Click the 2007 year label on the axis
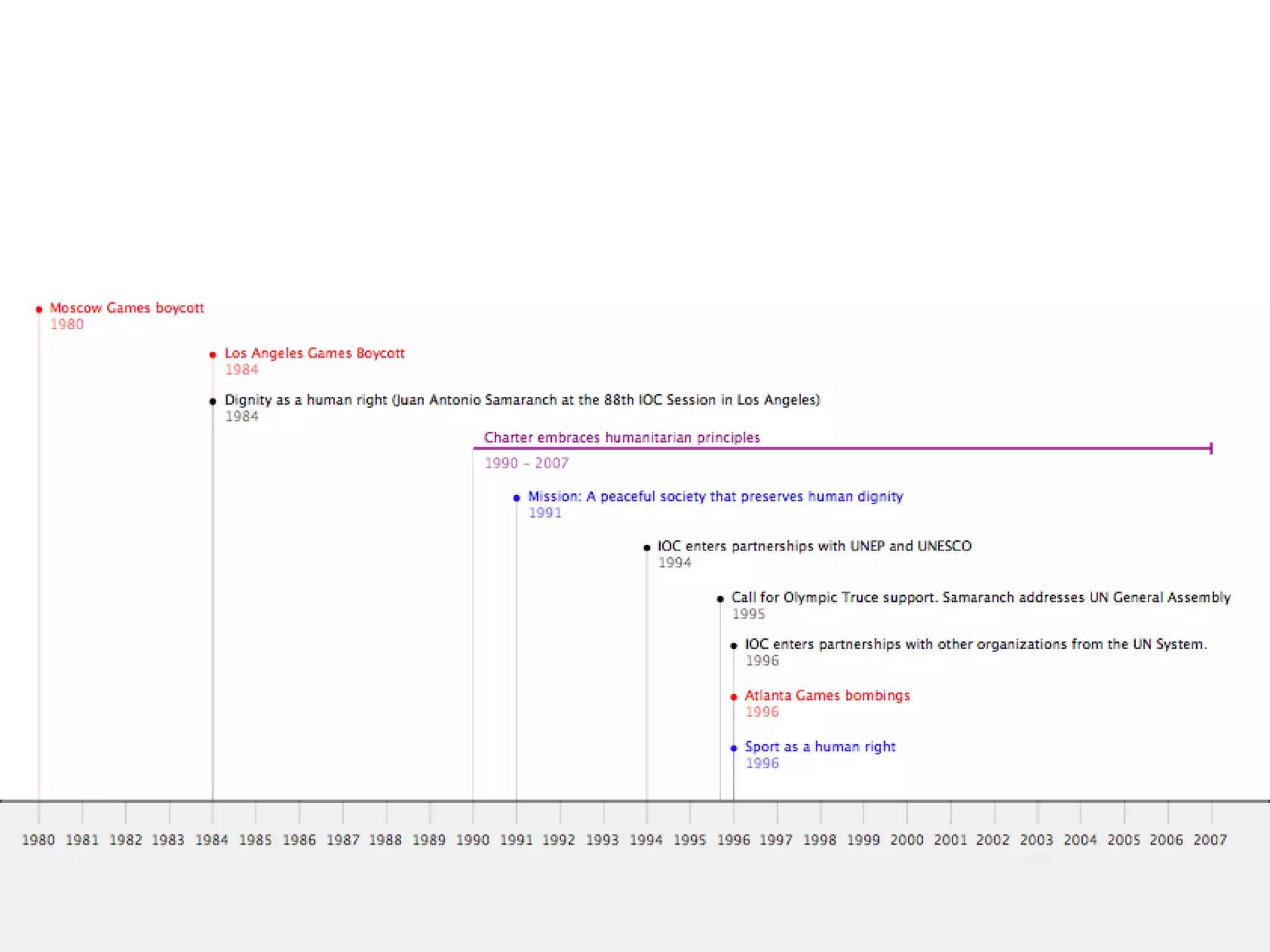Image resolution: width=1270 pixels, height=952 pixels. 1210,840
